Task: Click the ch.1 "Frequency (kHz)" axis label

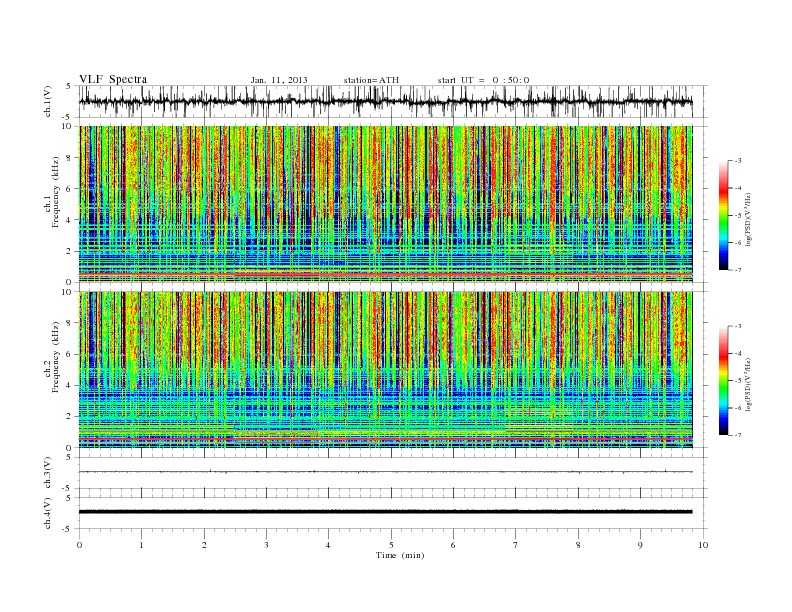Action: tap(56, 192)
